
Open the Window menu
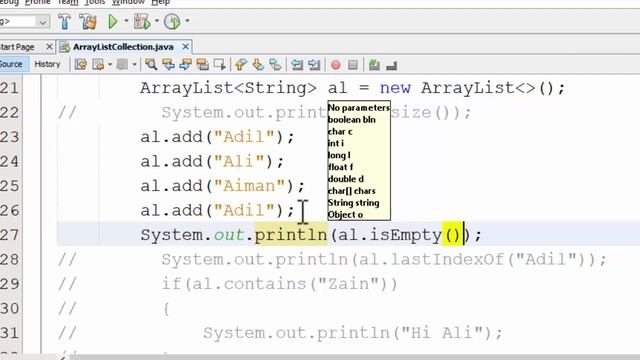128,2
